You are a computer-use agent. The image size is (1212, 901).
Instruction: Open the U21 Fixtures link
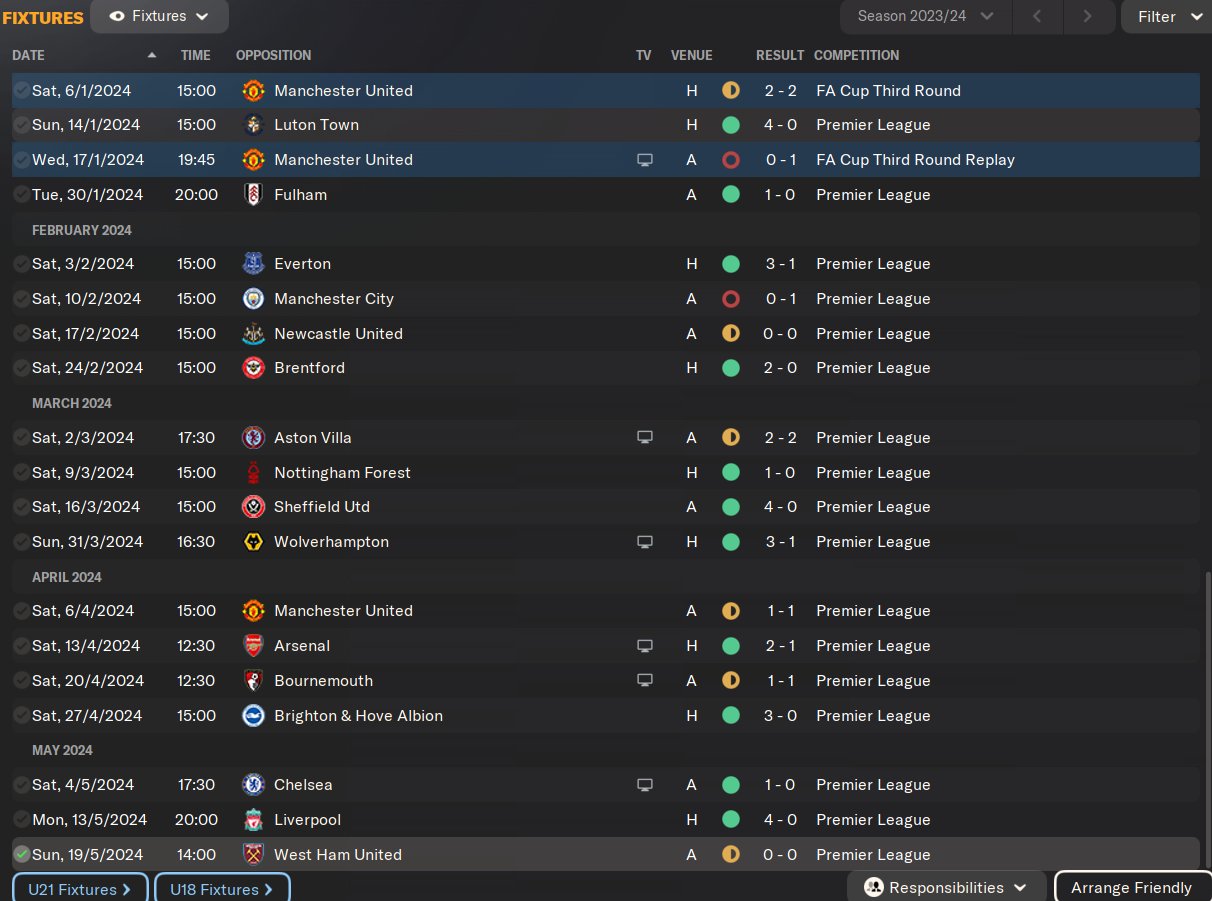(x=80, y=889)
